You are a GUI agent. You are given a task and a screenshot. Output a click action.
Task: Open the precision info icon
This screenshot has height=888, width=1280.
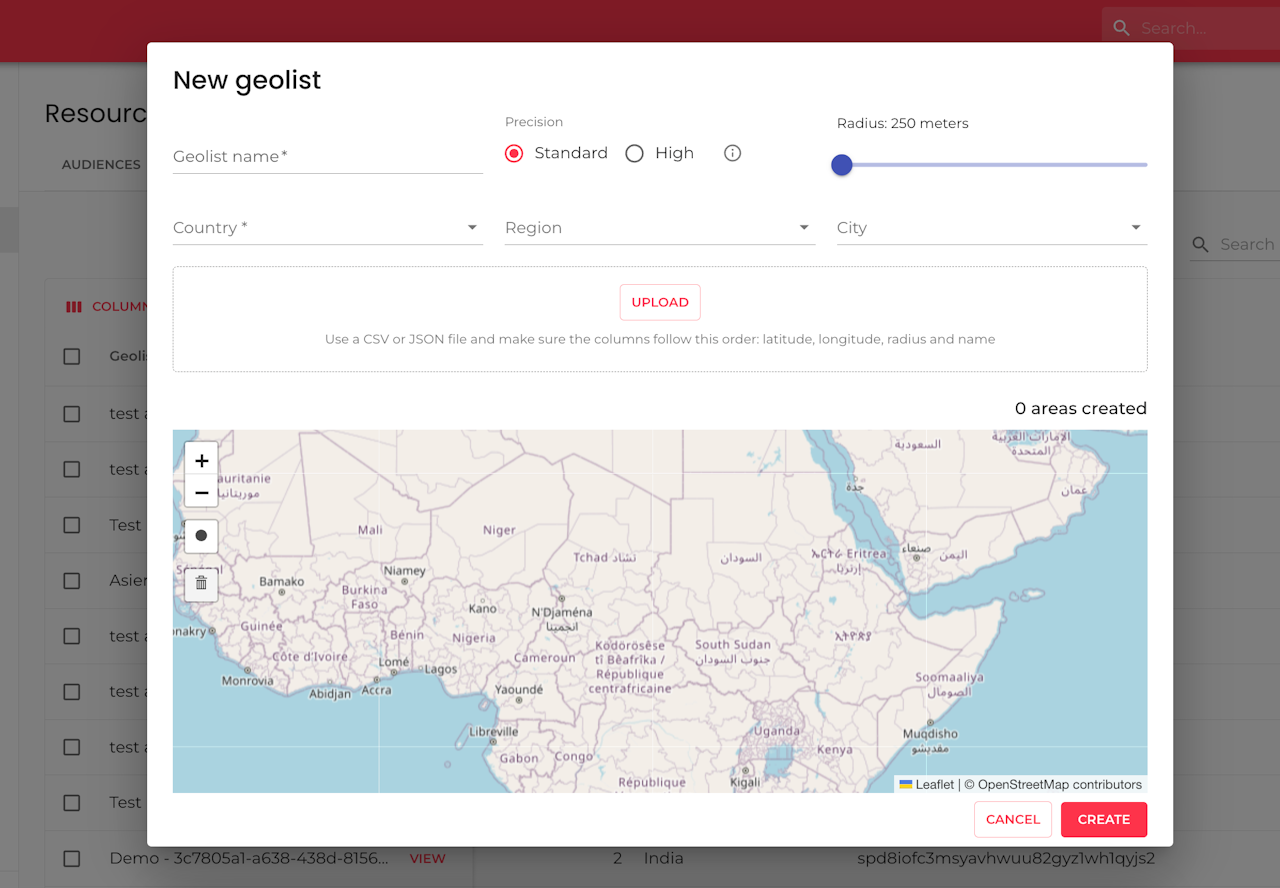pyautogui.click(x=732, y=153)
